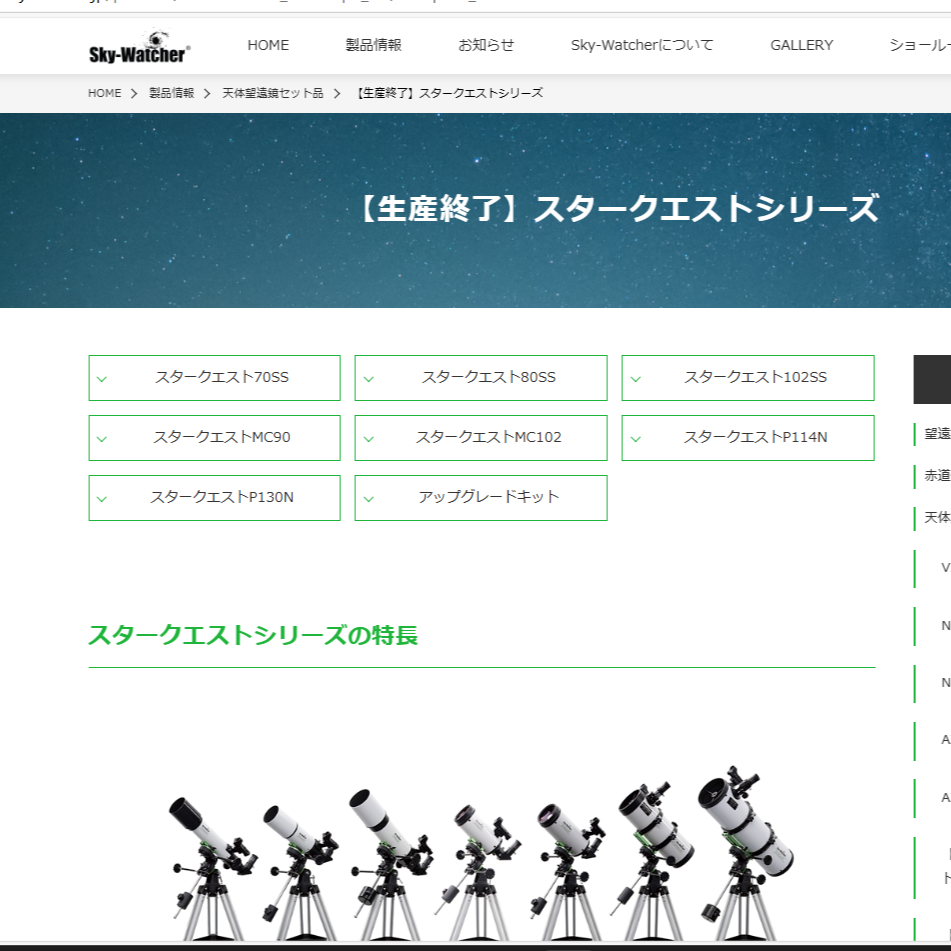The image size is (951, 951).
Task: Open the GALLERY menu item
Action: [801, 45]
